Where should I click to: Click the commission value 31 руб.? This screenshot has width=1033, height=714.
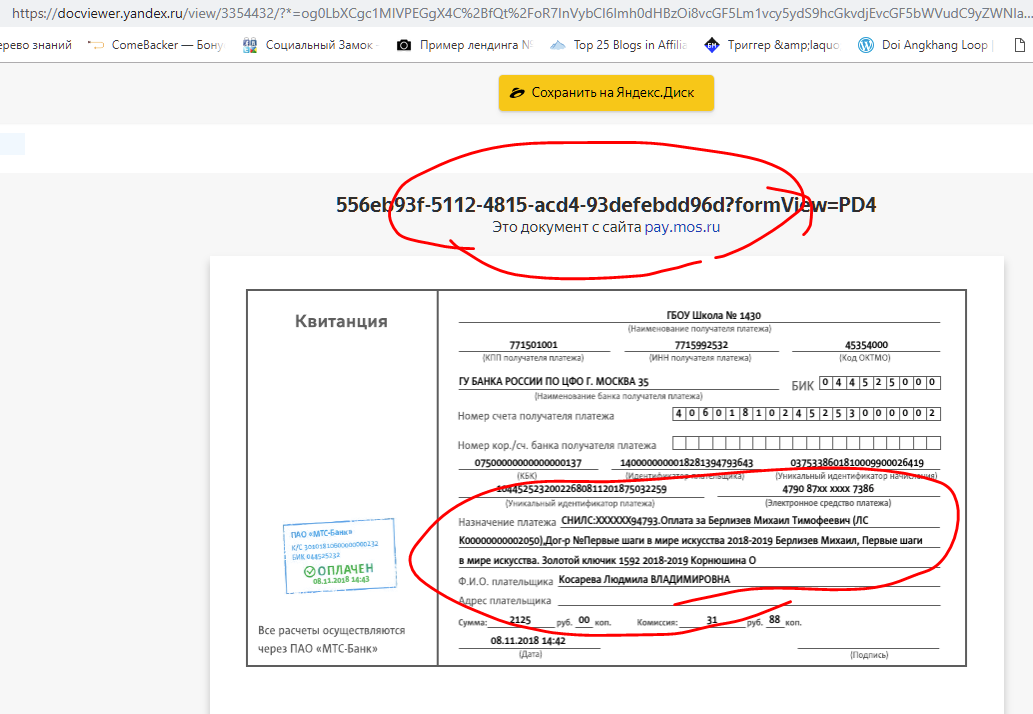tap(712, 620)
